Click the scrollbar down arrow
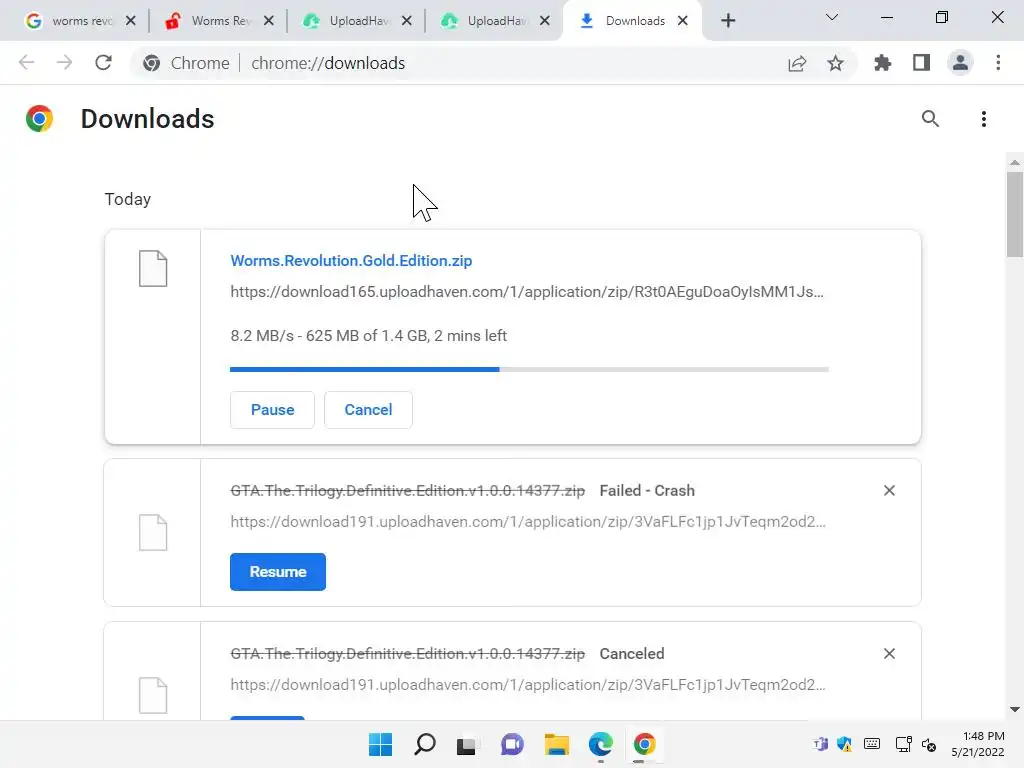 pyautogui.click(x=1014, y=709)
